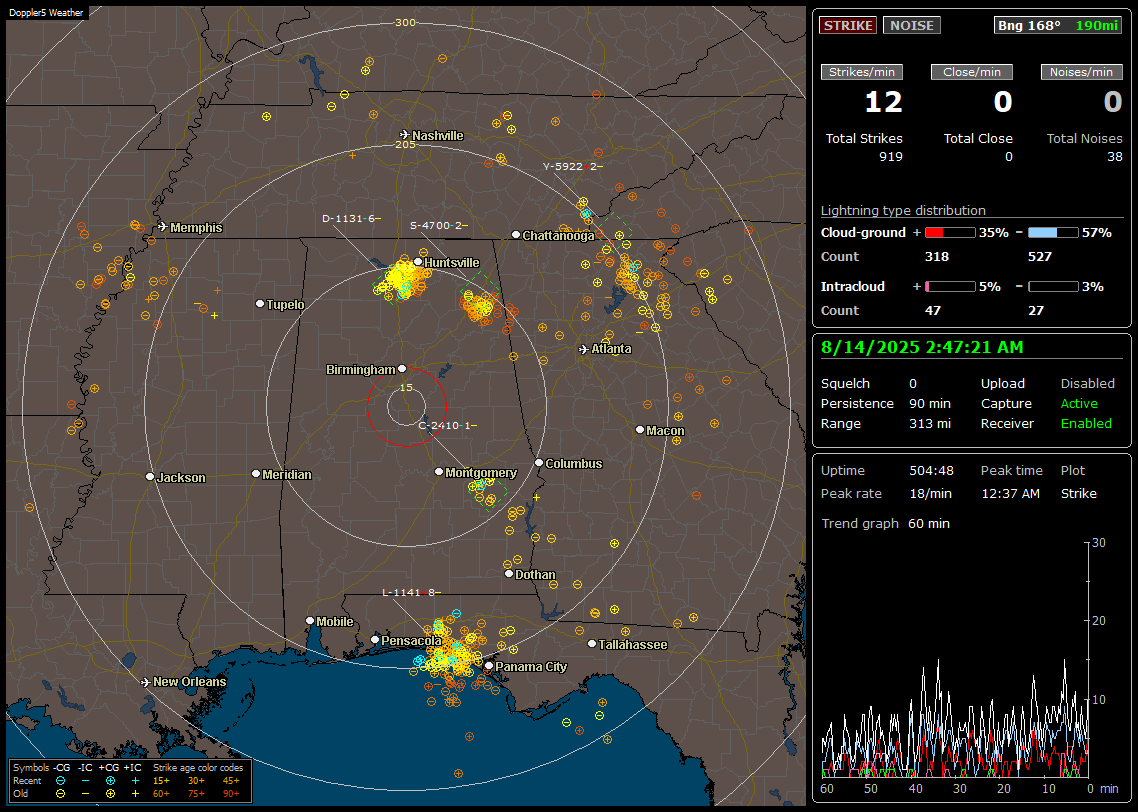The image size is (1138, 812).
Task: Click the Strikes/min label button
Action: tap(861, 72)
